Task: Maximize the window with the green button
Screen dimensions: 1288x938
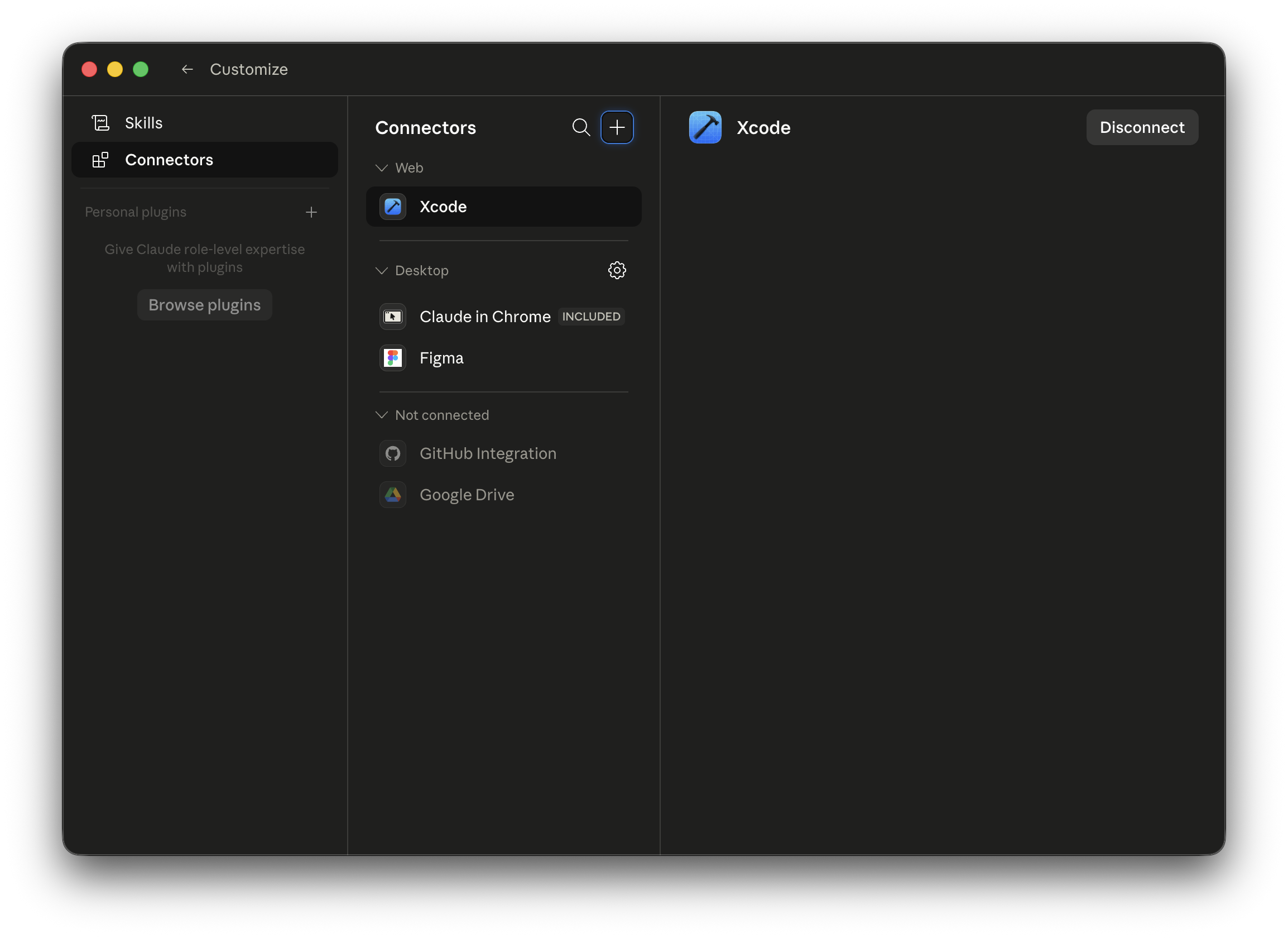Action: point(140,69)
